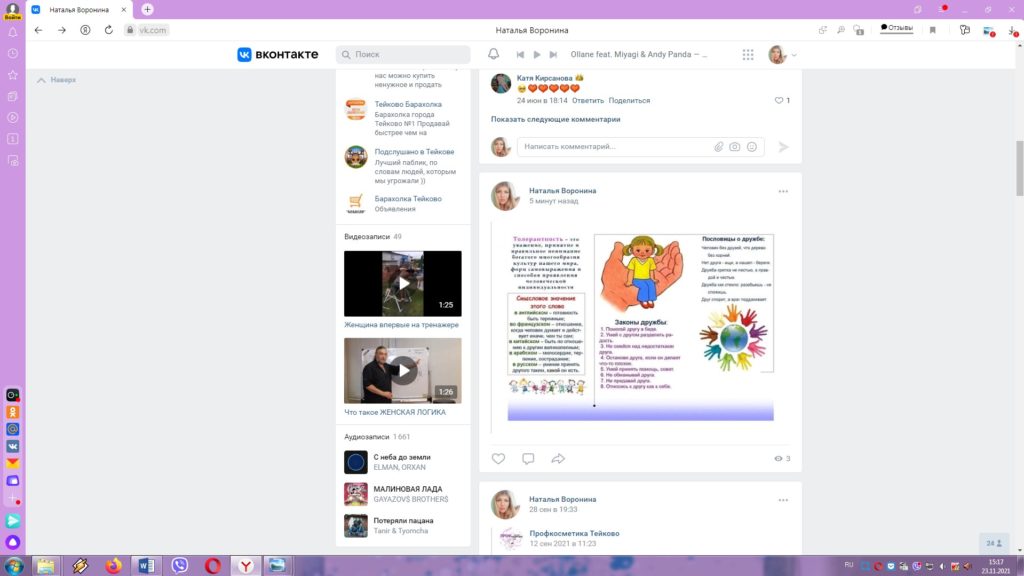
Task: Like the tolerance poster post
Action: pyautogui.click(x=498, y=459)
